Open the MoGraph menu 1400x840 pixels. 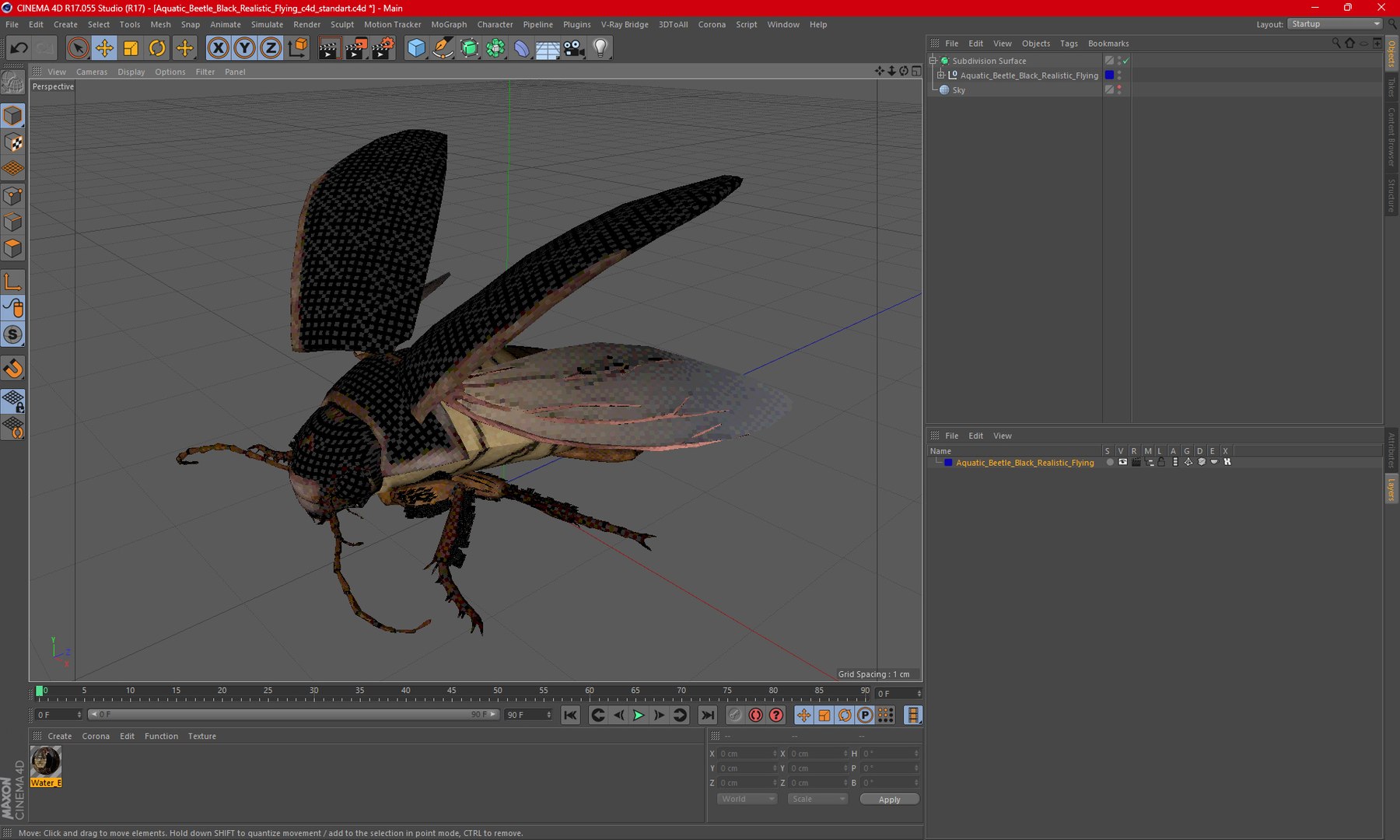pyautogui.click(x=449, y=24)
